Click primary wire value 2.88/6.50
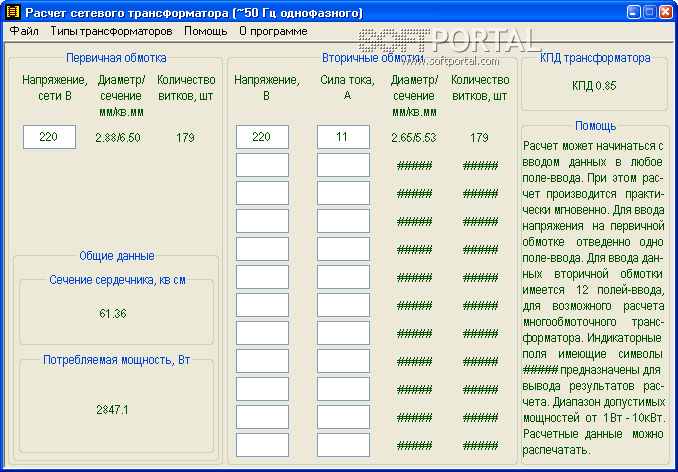Screen dimensions: 678x472 (x=118, y=138)
